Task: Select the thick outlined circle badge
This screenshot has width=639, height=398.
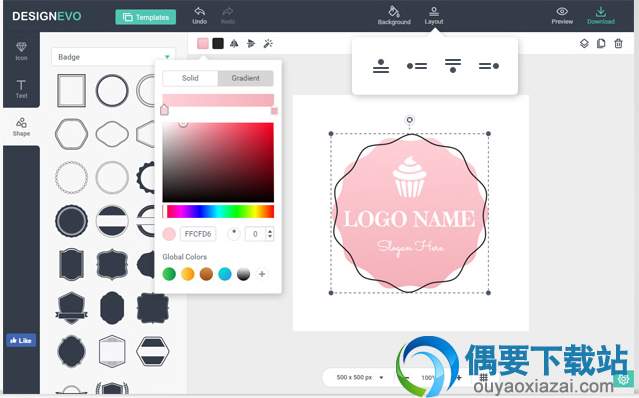Action: click(x=112, y=90)
